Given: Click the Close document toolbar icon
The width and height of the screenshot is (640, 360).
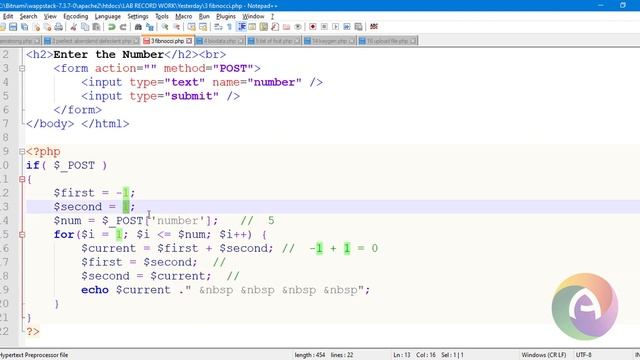Looking at the screenshot, I should 36,27.
